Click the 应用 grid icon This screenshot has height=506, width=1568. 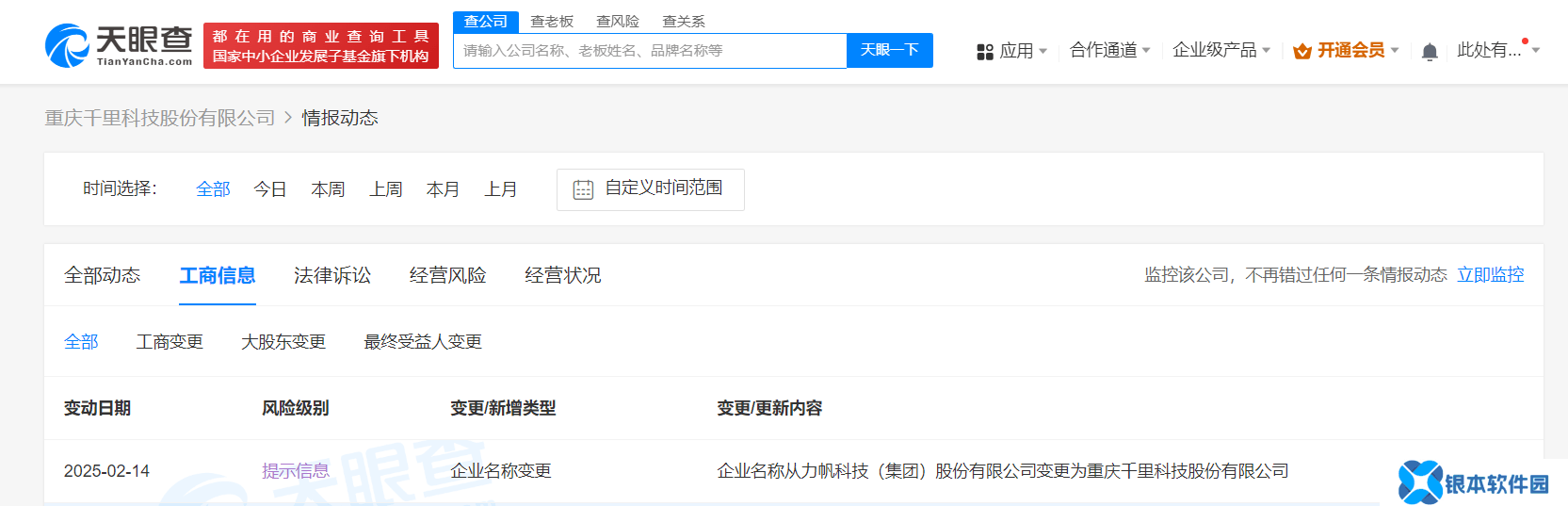pos(985,52)
